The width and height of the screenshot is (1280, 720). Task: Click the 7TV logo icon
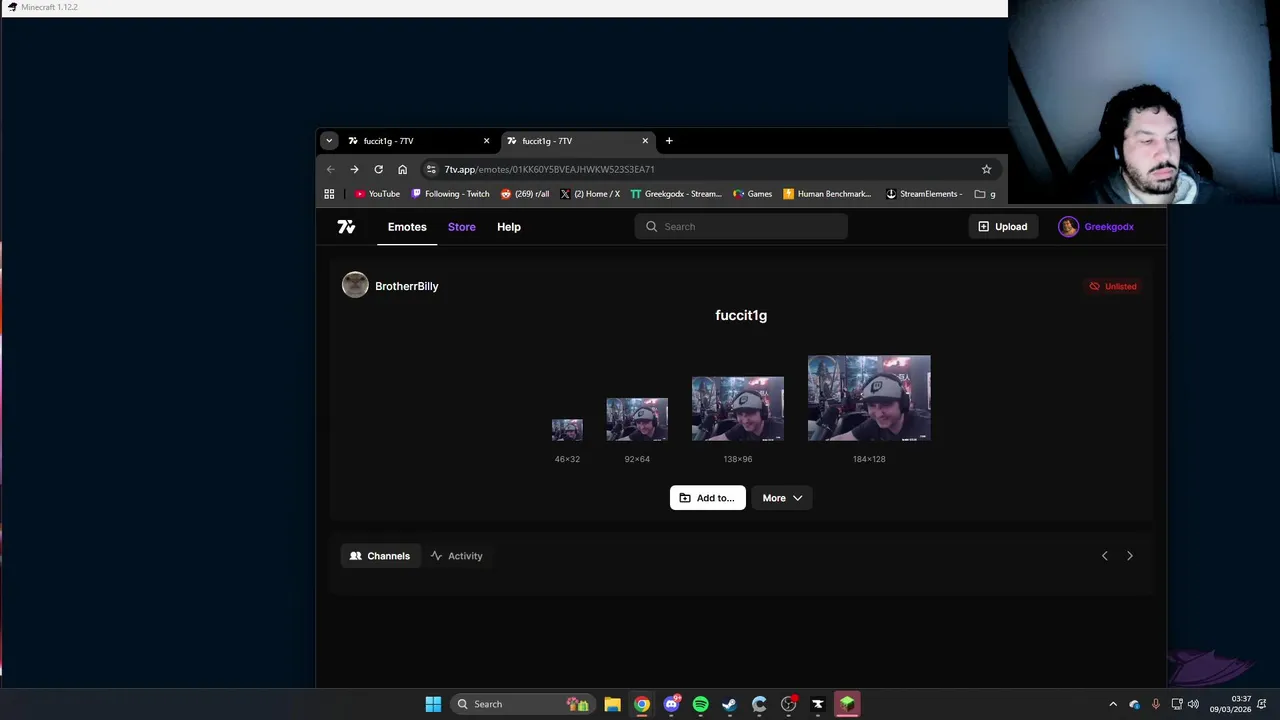coord(346,227)
